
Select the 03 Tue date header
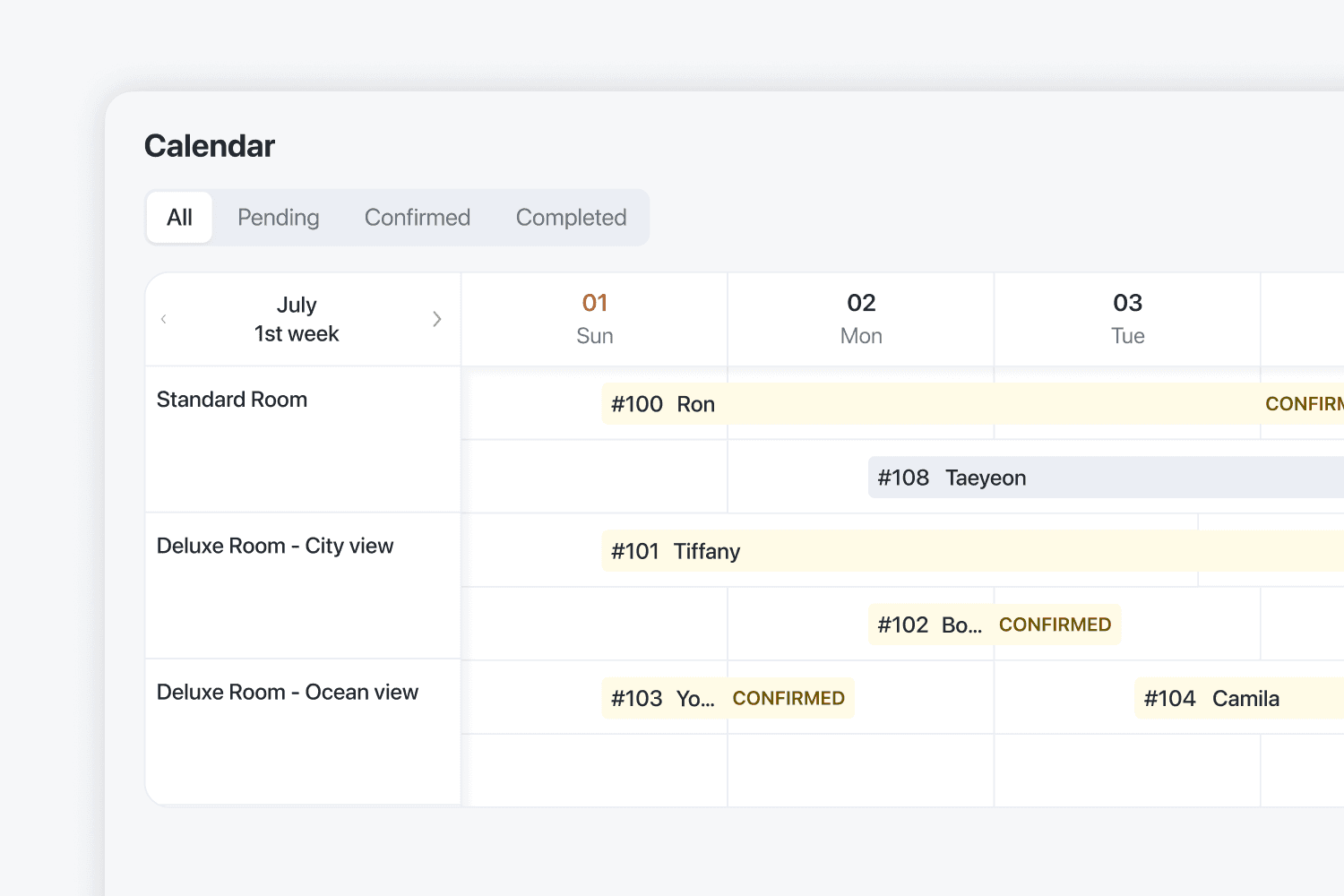pos(1127,319)
